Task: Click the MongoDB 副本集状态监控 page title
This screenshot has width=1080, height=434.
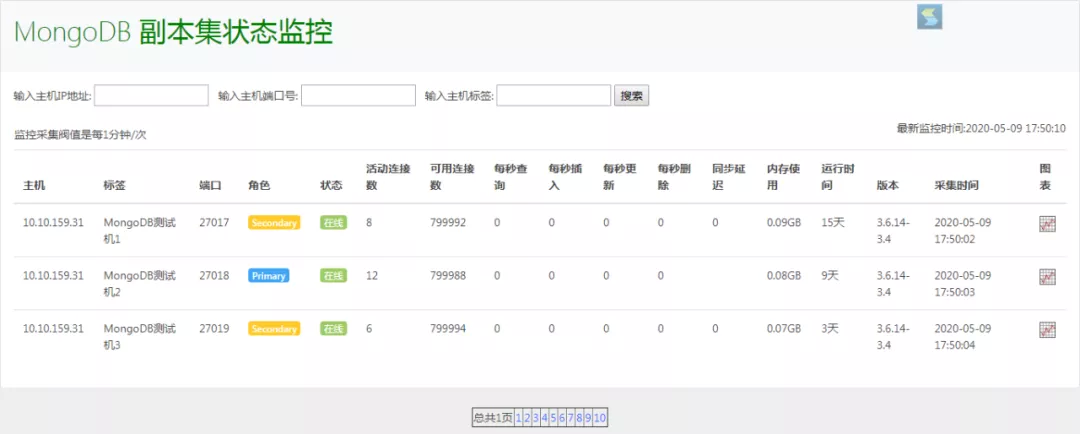Action: [x=173, y=32]
